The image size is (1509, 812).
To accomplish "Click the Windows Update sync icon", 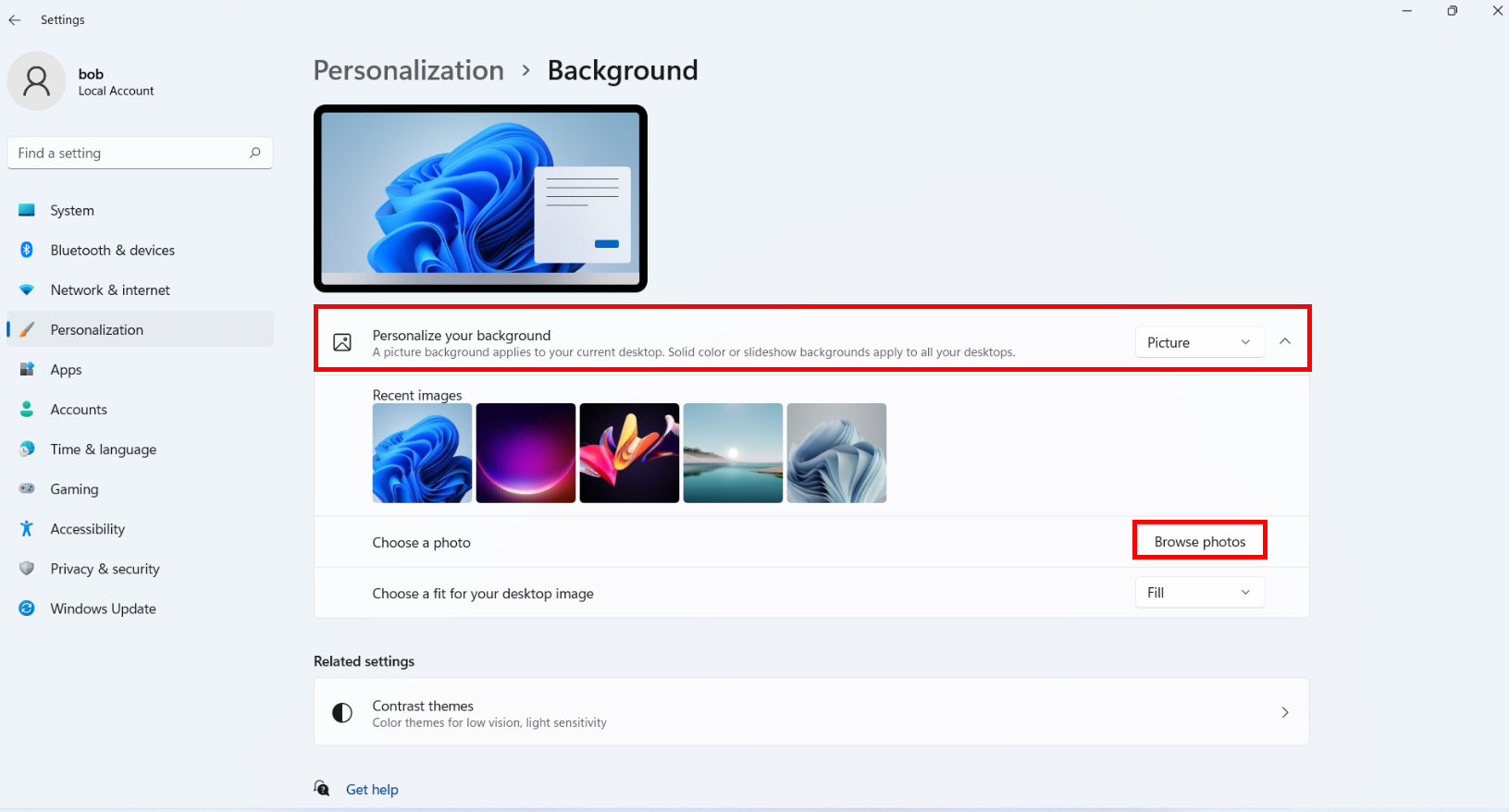I will (27, 608).
